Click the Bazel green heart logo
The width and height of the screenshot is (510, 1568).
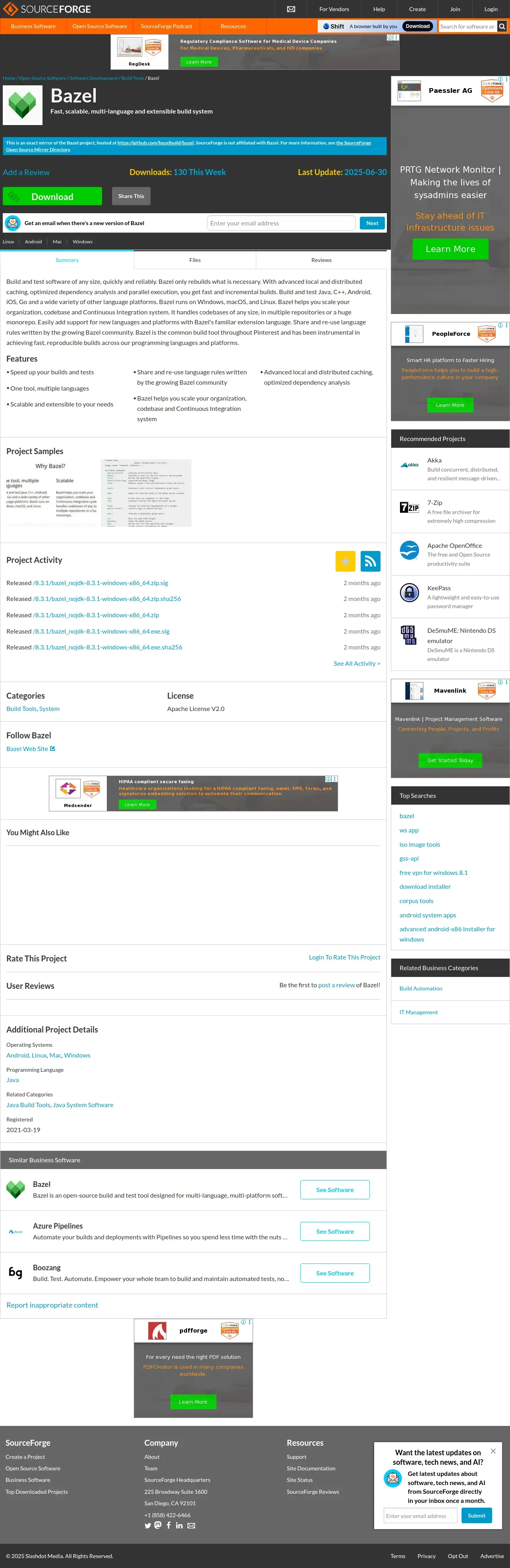[x=23, y=105]
